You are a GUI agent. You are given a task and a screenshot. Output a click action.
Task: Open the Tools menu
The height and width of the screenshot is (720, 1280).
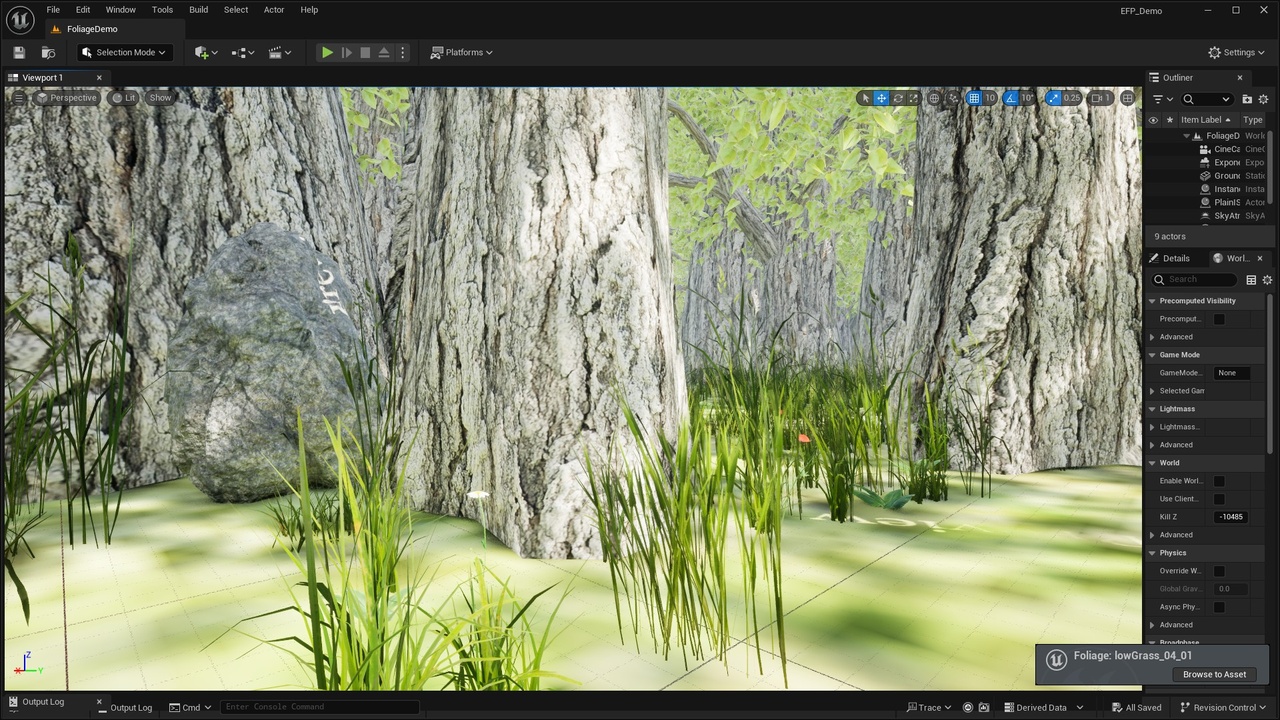[162, 10]
